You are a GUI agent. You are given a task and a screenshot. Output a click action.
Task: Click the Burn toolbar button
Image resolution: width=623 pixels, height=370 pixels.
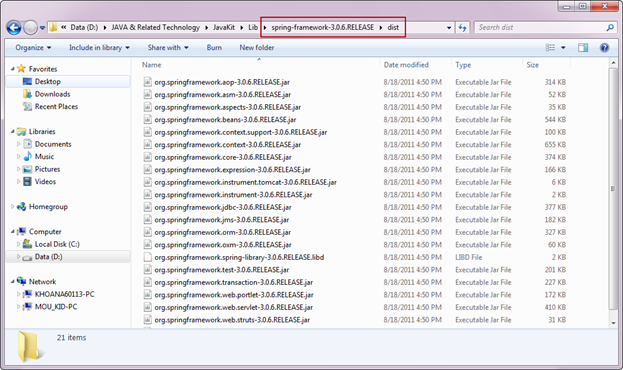click(214, 48)
